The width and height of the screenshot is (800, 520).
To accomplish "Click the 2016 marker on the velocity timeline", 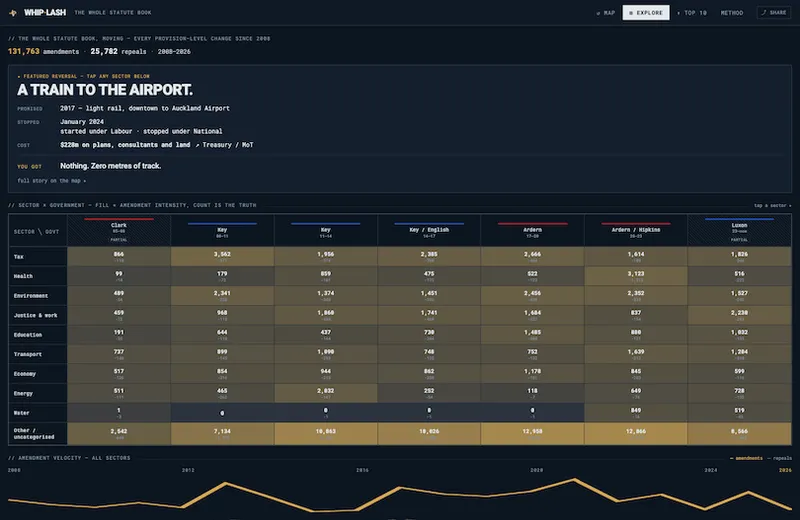I will point(362,470).
